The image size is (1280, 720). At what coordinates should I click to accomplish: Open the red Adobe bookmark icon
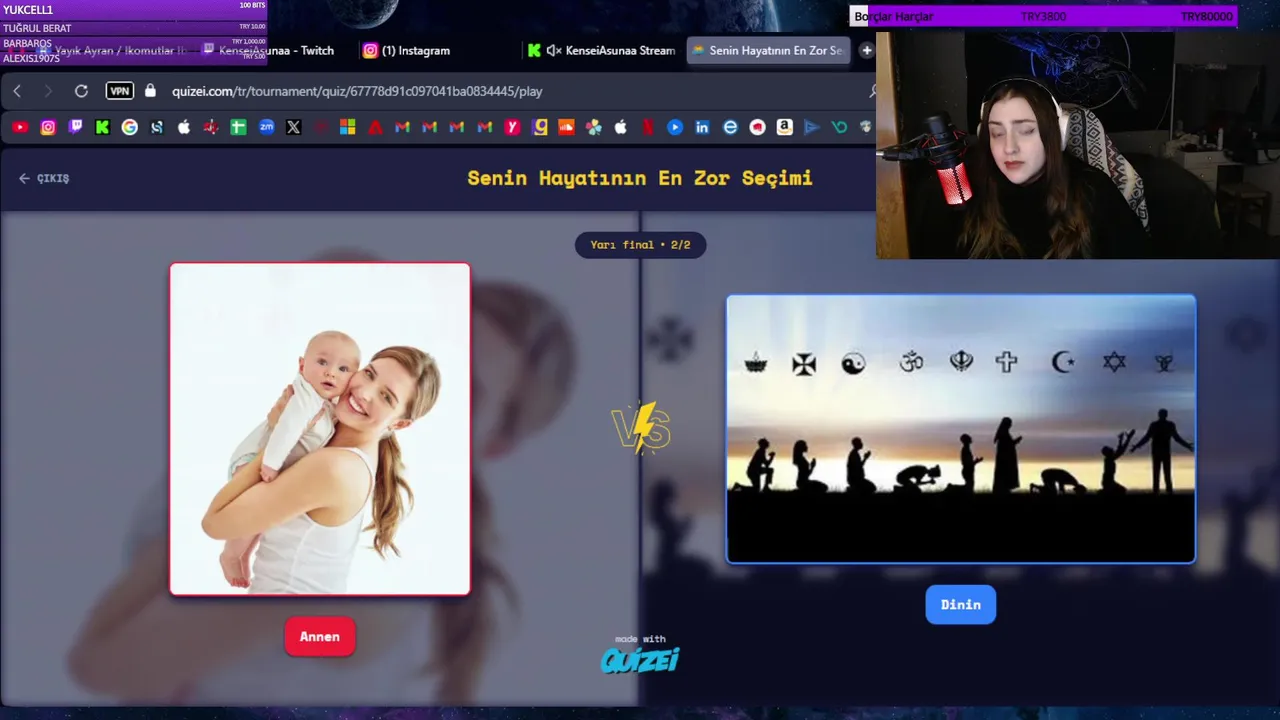(x=375, y=127)
